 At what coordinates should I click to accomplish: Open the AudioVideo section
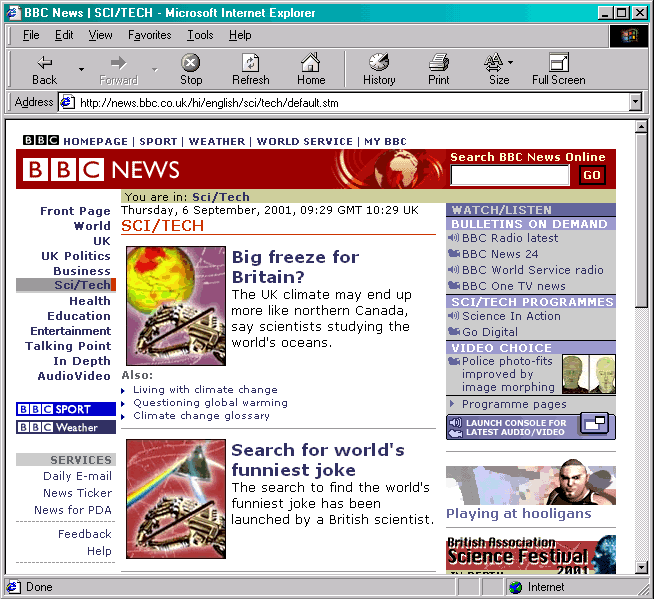click(74, 376)
